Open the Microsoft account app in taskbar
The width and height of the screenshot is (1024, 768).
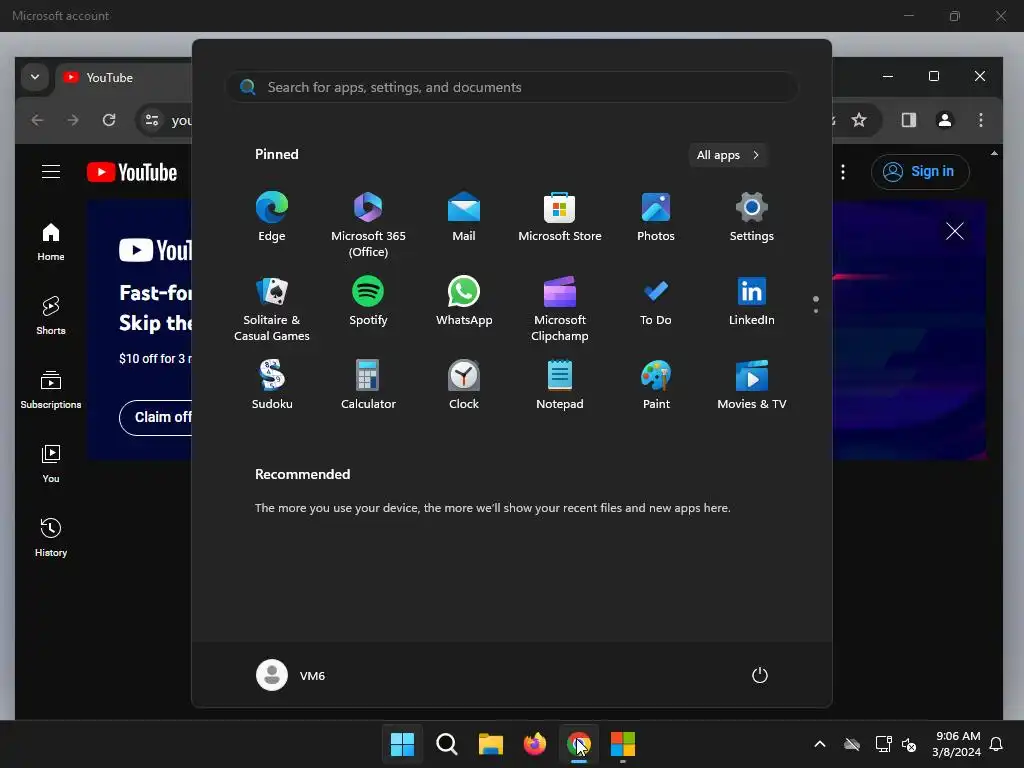tap(622, 744)
